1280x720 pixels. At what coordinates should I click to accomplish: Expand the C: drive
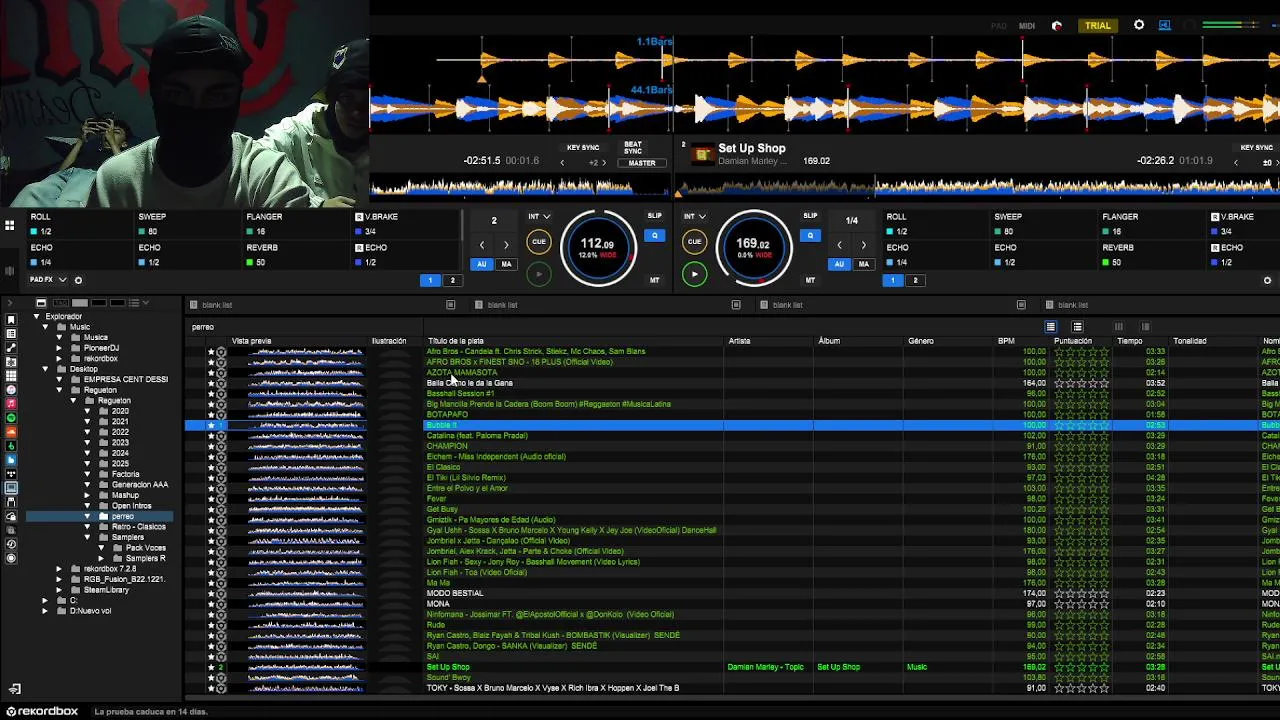pyautogui.click(x=45, y=600)
